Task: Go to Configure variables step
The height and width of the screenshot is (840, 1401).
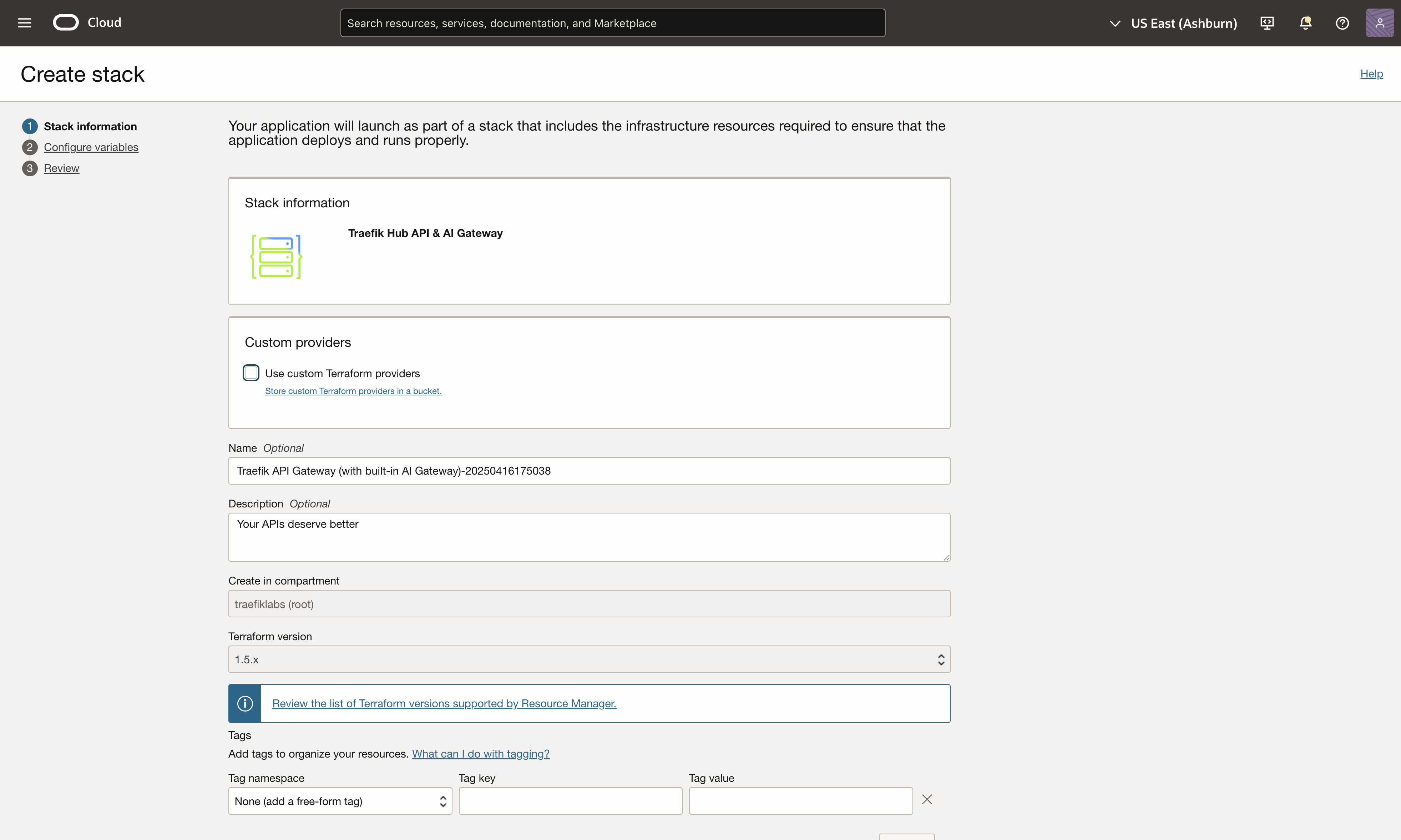Action: [x=91, y=147]
